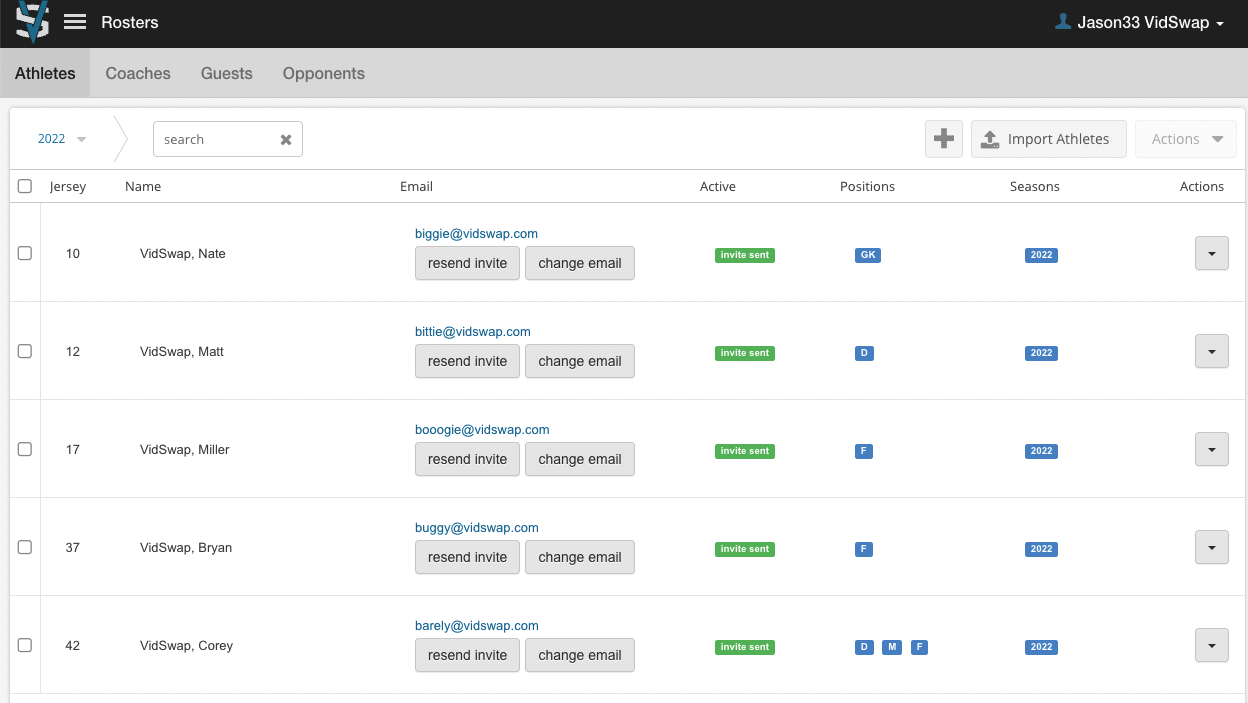Click the Rosters page title
The width and height of the screenshot is (1248, 703).
pos(130,22)
